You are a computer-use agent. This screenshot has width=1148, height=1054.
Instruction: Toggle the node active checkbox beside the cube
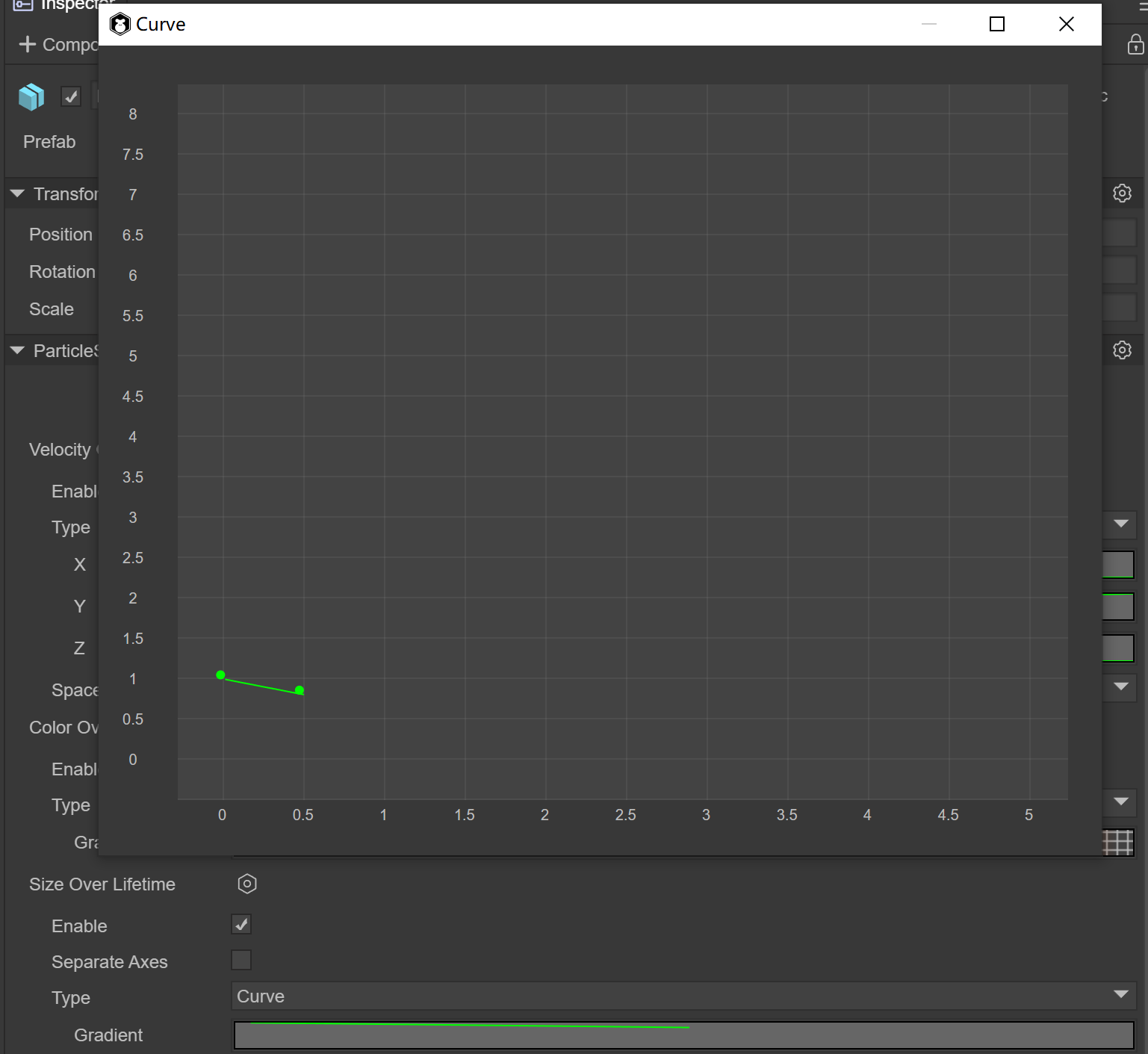(71, 96)
